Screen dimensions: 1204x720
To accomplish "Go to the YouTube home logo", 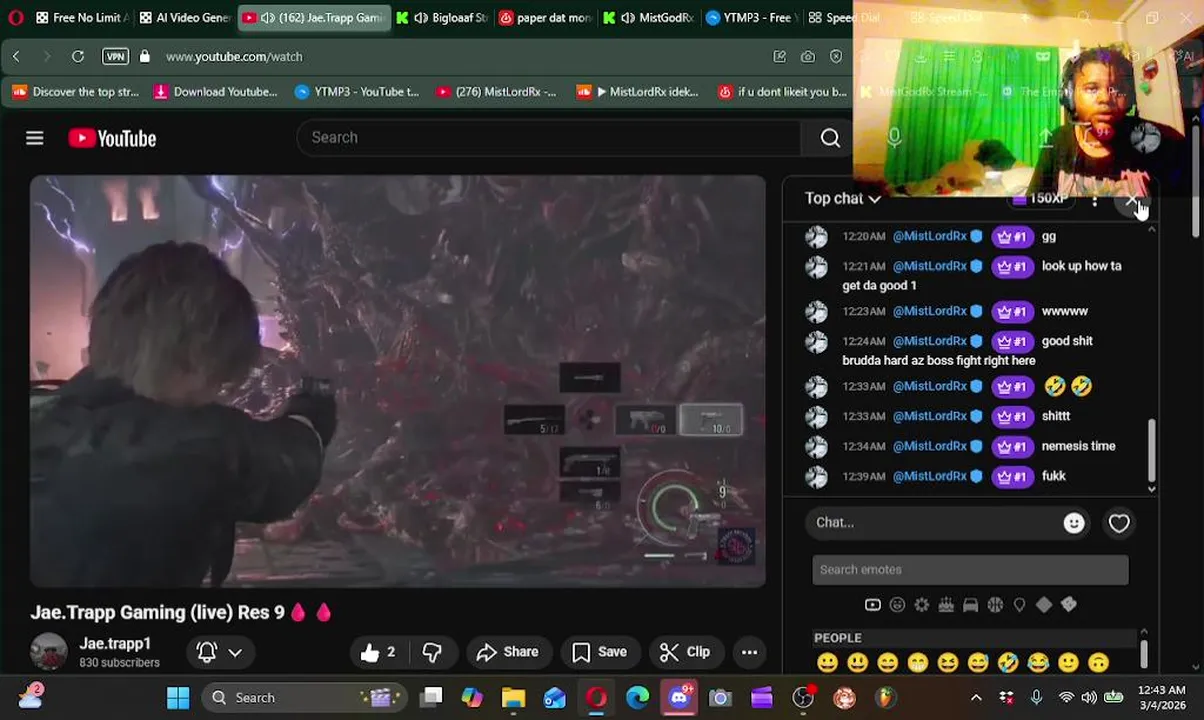I will tap(112, 138).
